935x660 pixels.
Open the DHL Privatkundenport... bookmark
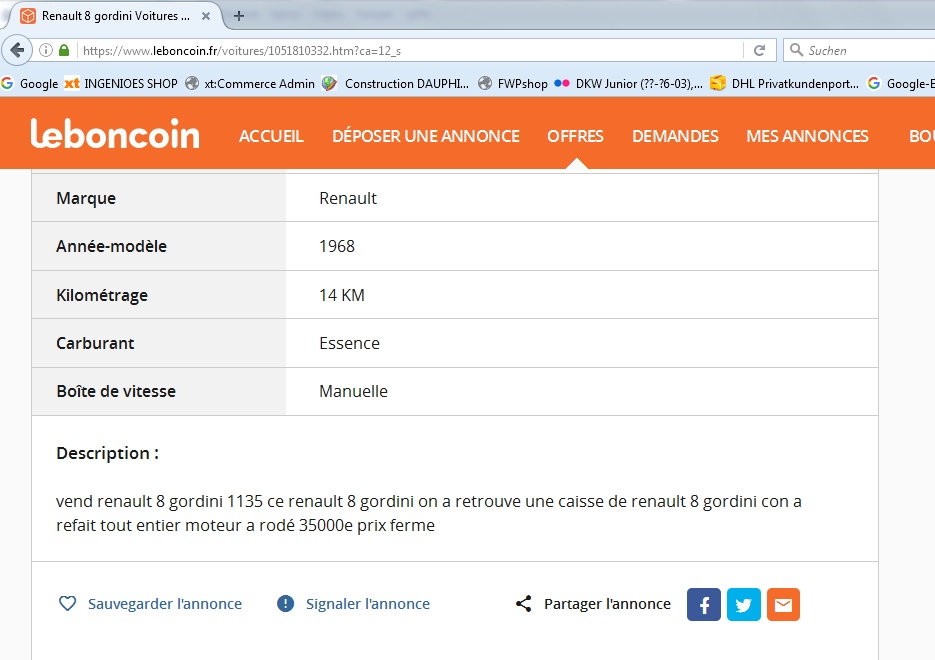pos(785,83)
